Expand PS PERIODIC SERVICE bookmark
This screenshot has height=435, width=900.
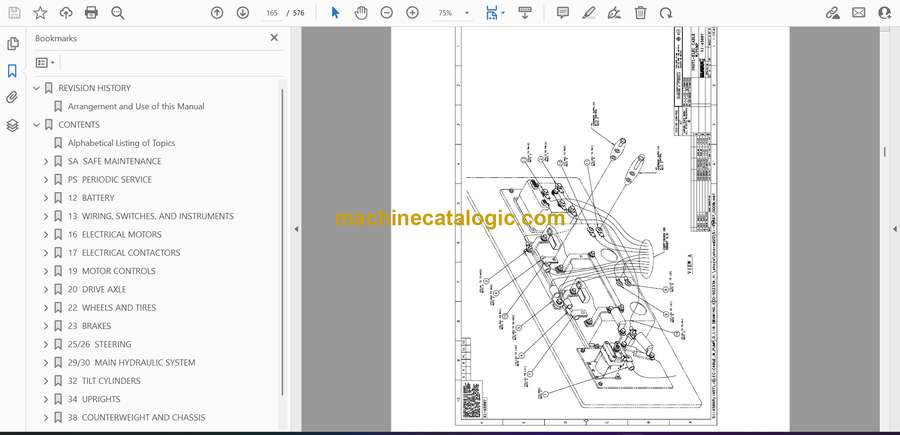point(46,180)
